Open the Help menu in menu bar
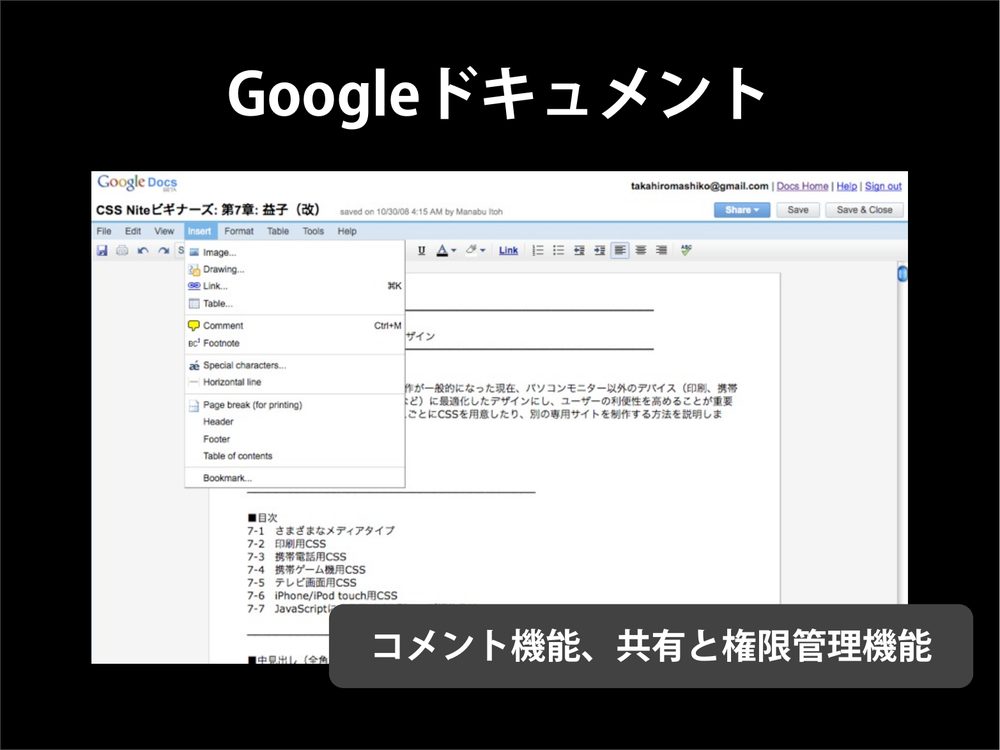This screenshot has width=1000, height=750. click(x=347, y=231)
